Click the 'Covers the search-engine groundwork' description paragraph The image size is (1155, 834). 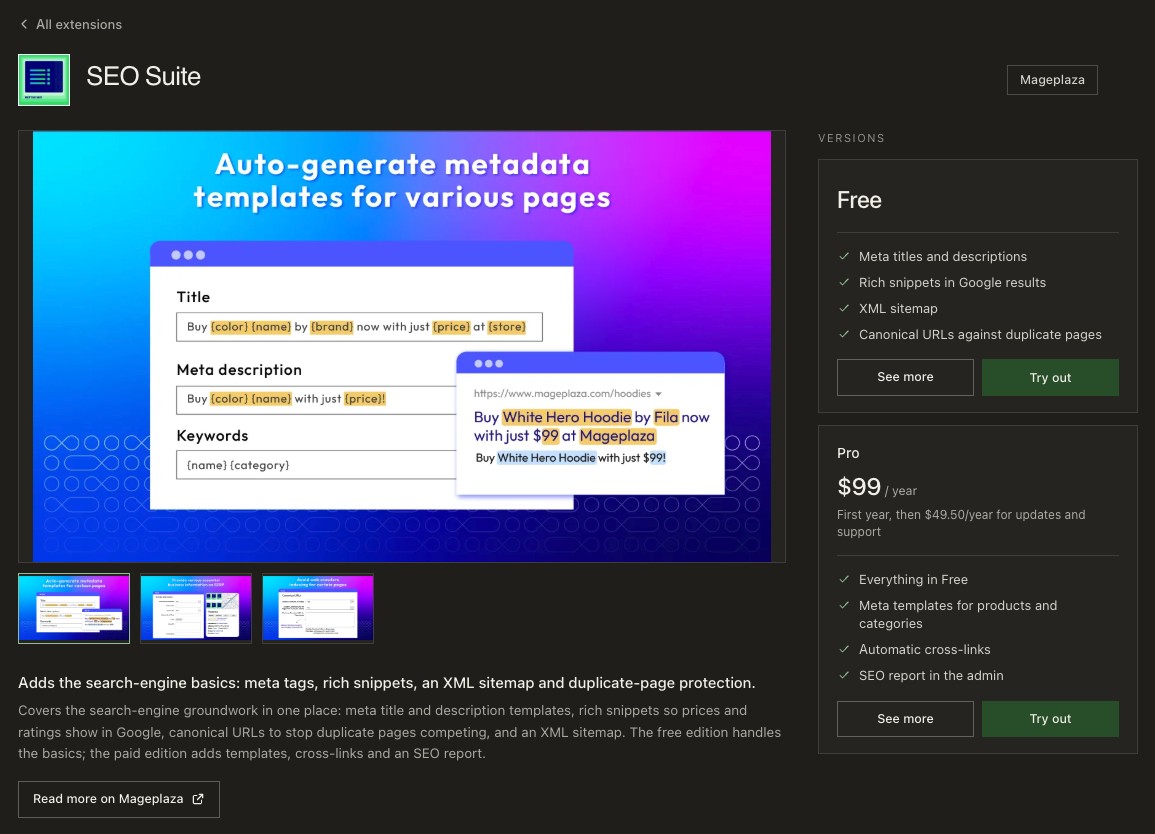pyautogui.click(x=399, y=732)
